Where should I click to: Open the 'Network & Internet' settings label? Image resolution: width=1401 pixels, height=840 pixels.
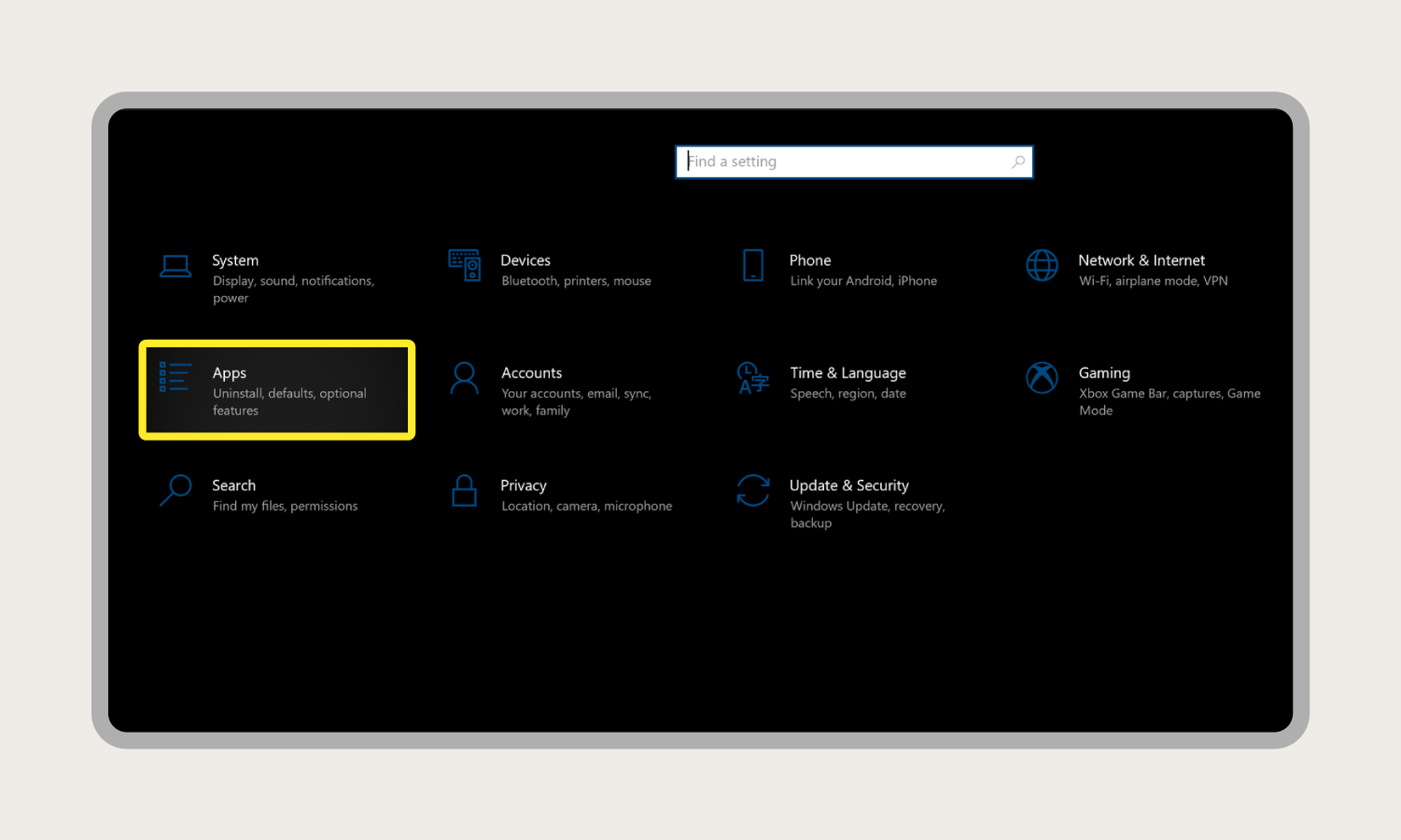[1141, 260]
